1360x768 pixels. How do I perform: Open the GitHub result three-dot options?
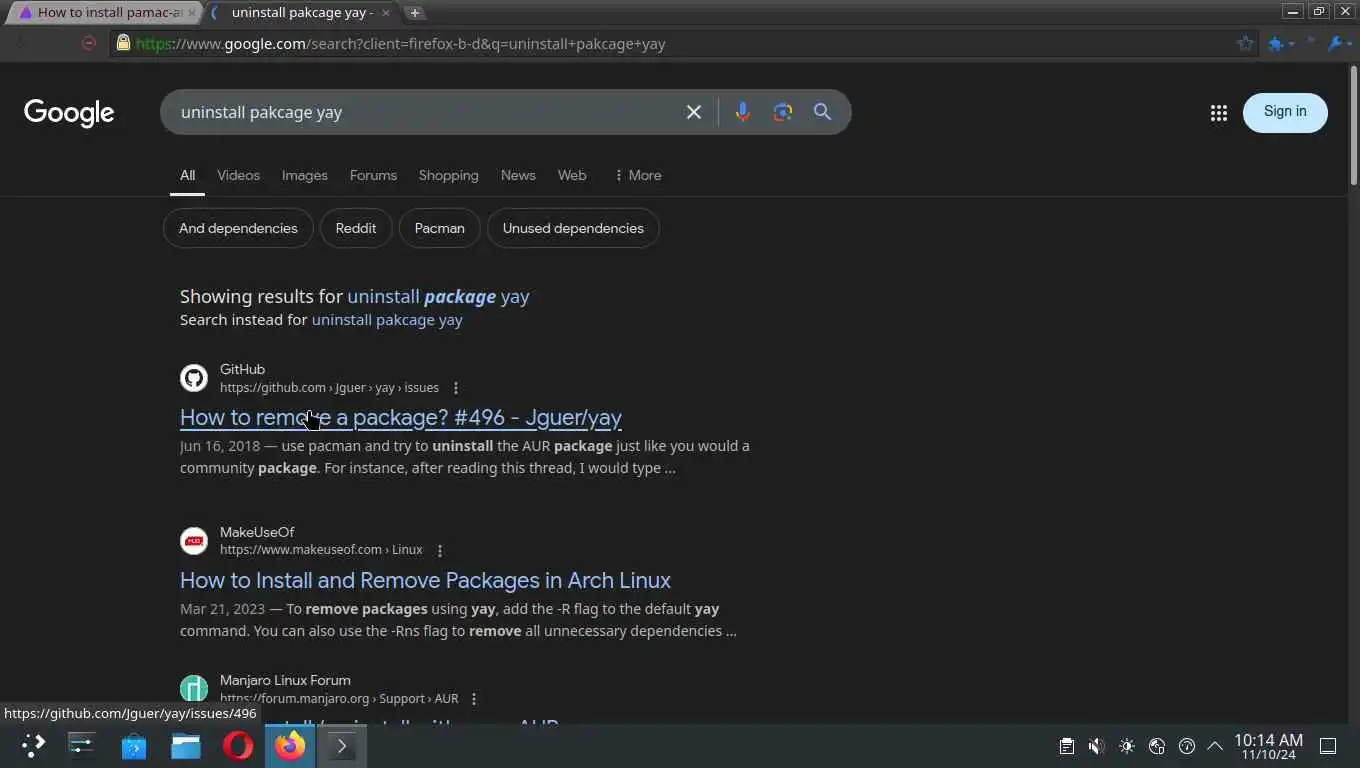point(456,388)
